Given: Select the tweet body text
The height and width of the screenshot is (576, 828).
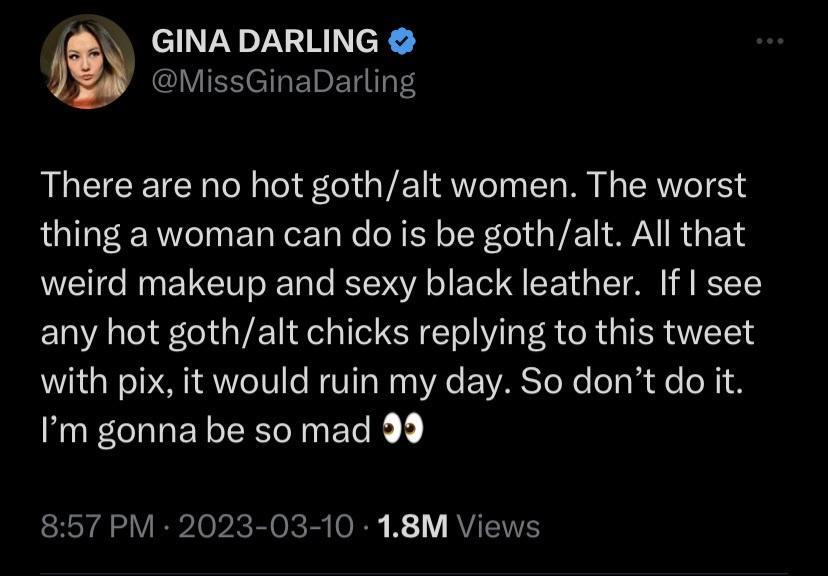Looking at the screenshot, I should click(x=400, y=300).
